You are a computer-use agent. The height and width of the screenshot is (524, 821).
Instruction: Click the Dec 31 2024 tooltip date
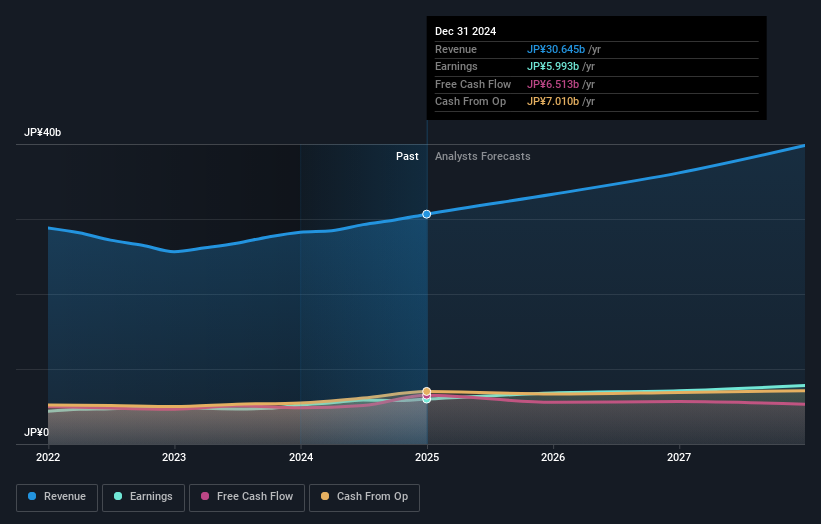click(x=465, y=31)
